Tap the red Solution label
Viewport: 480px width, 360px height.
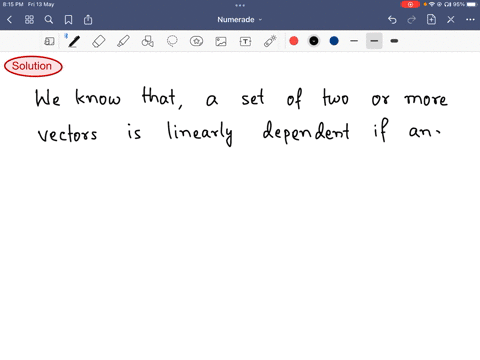[33, 66]
